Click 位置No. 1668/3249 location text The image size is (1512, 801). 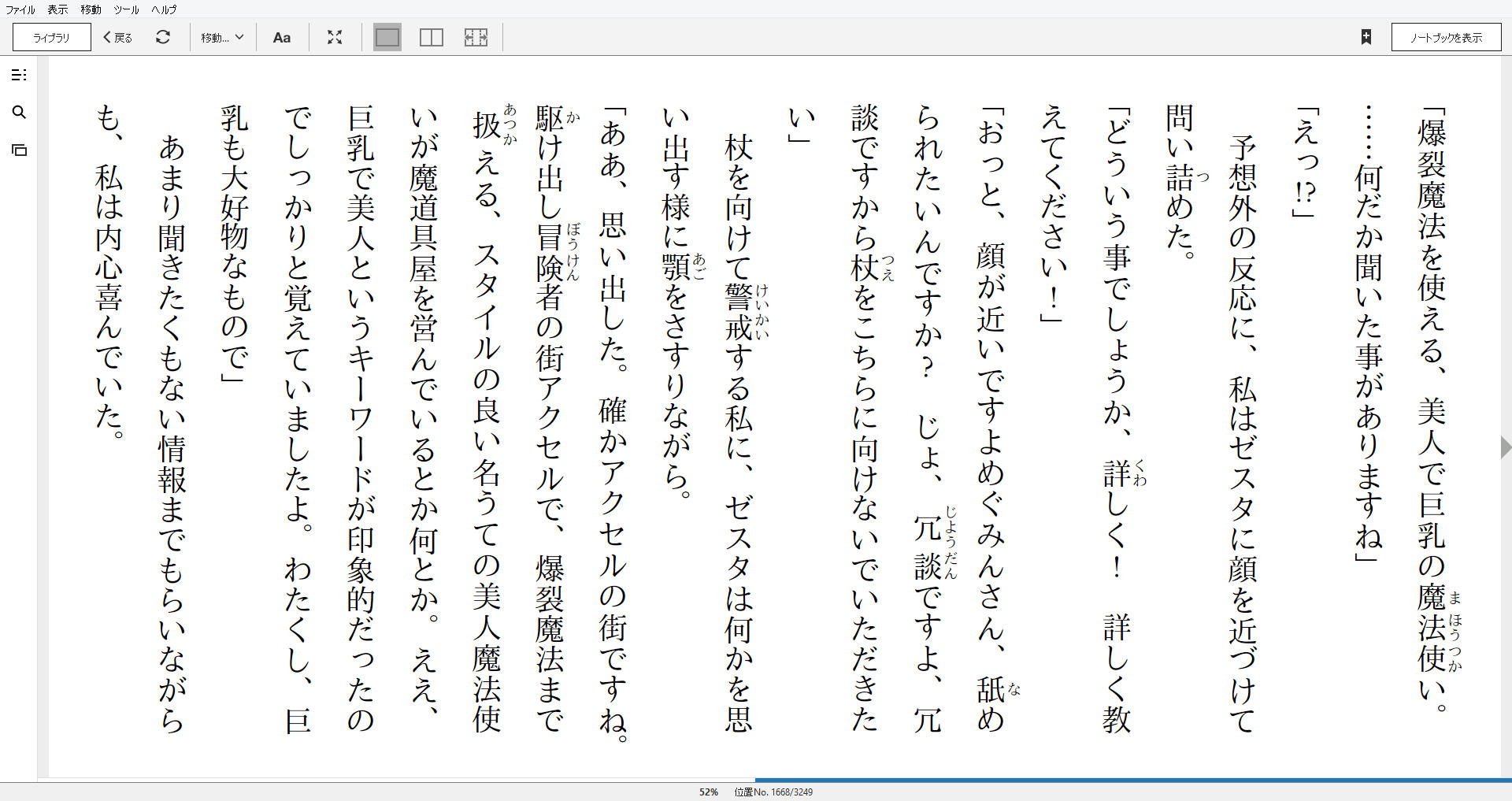(773, 792)
